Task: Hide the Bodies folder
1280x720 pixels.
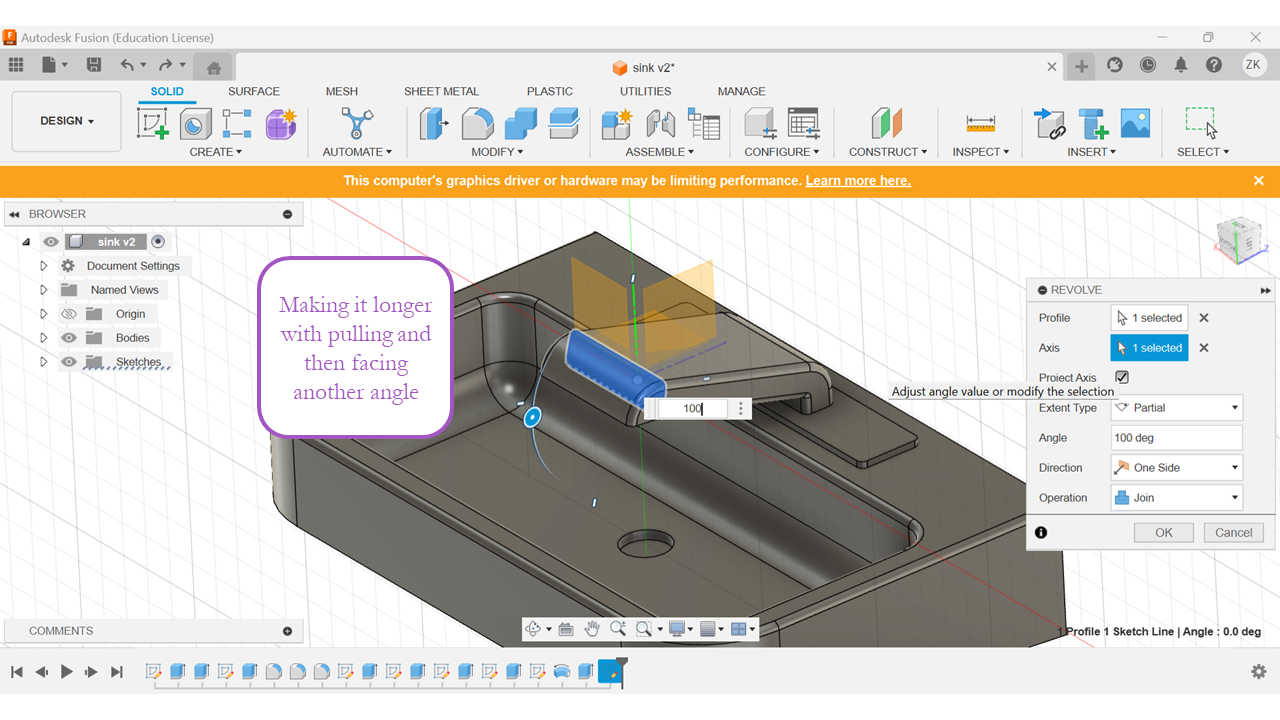Action: click(69, 338)
